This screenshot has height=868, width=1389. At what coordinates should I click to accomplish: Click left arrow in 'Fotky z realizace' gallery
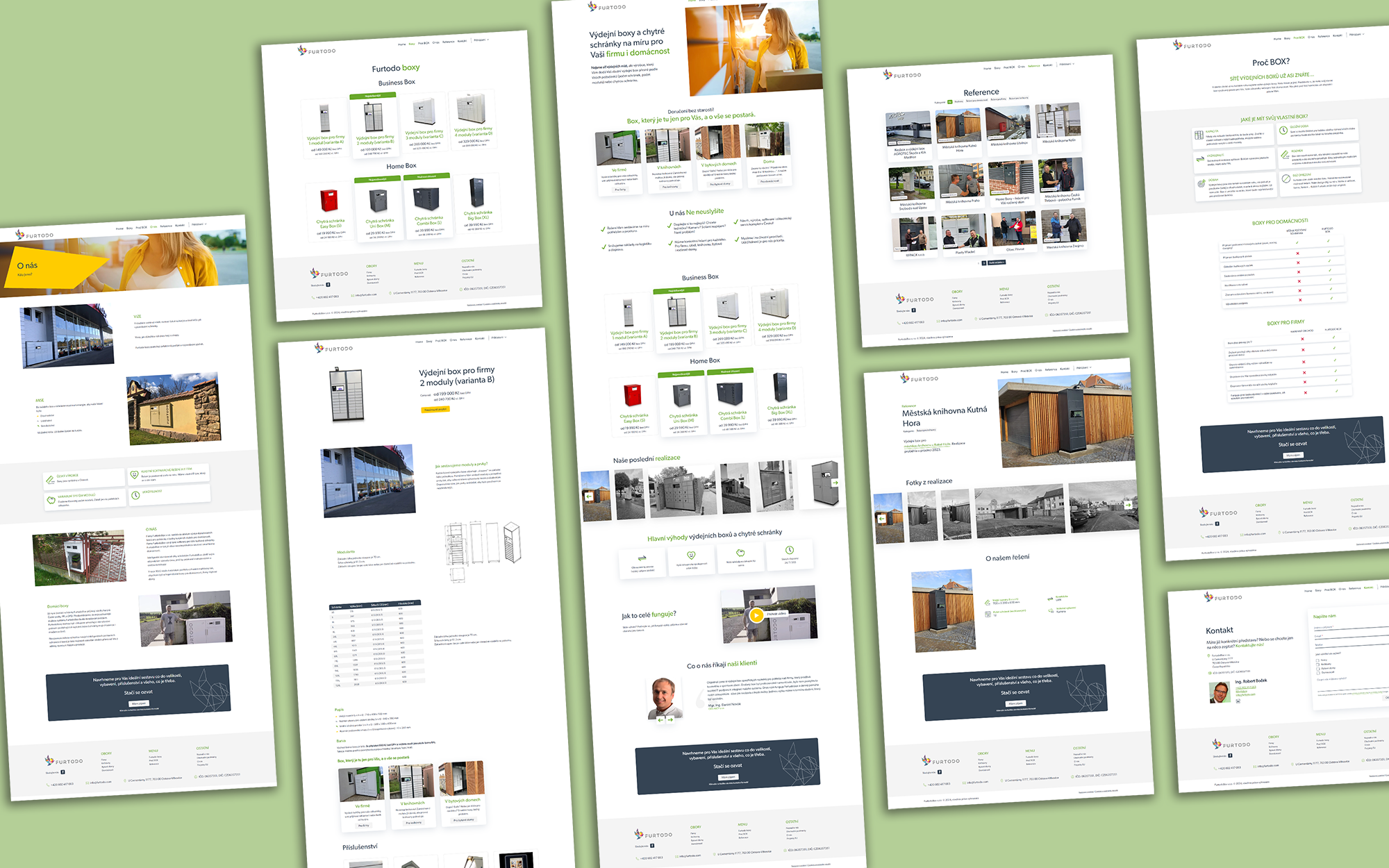coord(881,518)
